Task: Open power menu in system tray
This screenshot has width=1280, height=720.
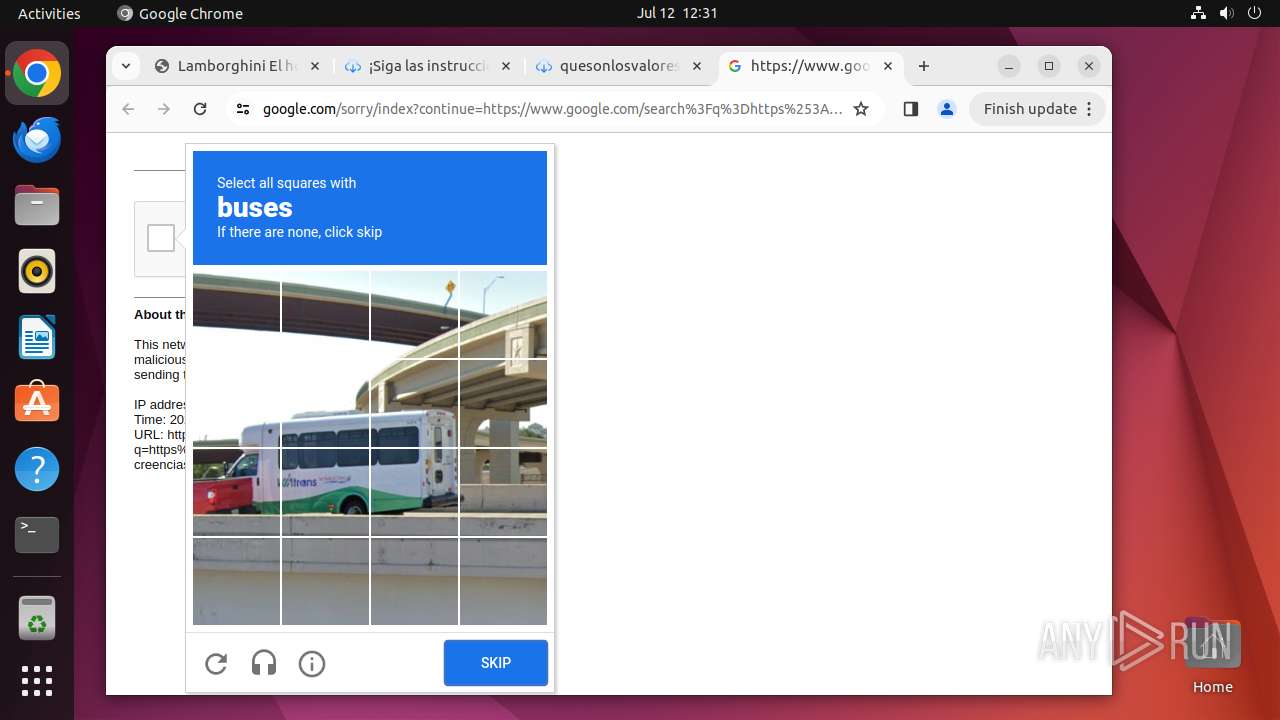Action: [1254, 13]
